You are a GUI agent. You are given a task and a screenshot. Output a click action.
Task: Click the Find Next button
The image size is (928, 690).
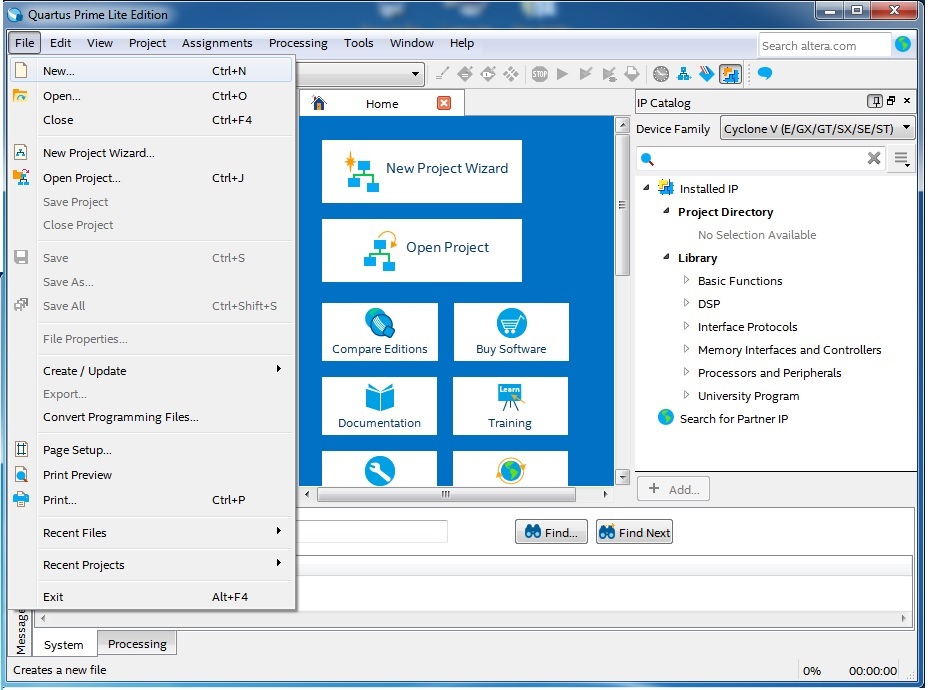pyautogui.click(x=634, y=532)
